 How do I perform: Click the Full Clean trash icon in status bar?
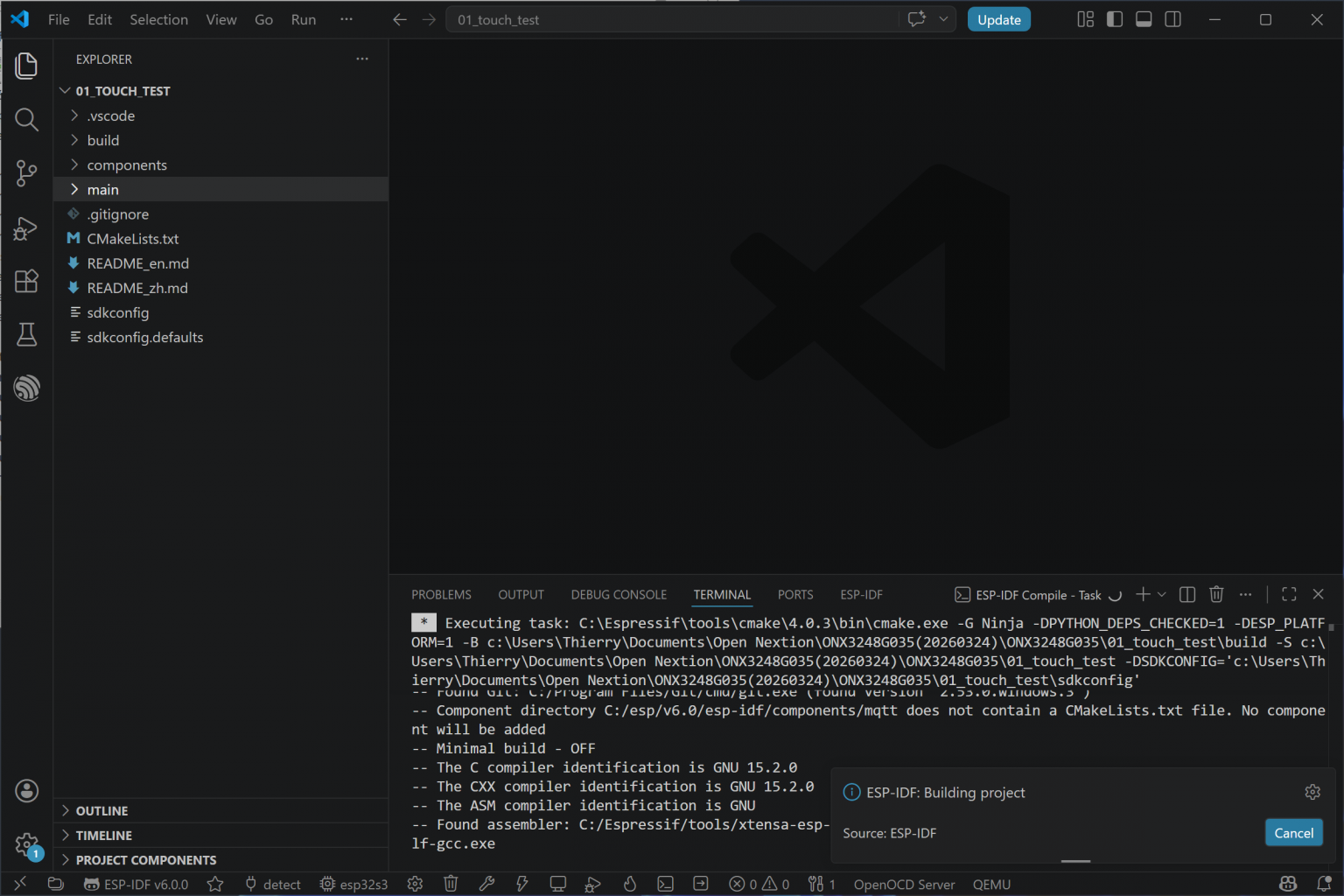[451, 884]
